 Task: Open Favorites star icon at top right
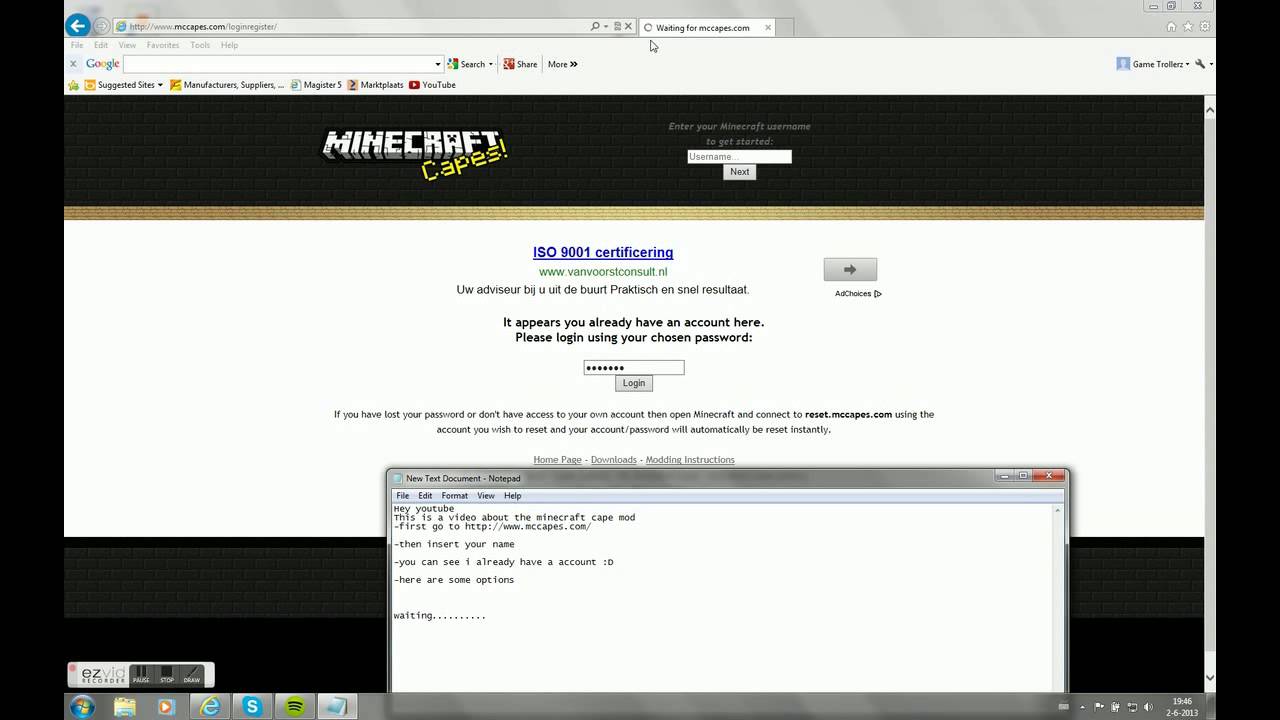click(1188, 27)
